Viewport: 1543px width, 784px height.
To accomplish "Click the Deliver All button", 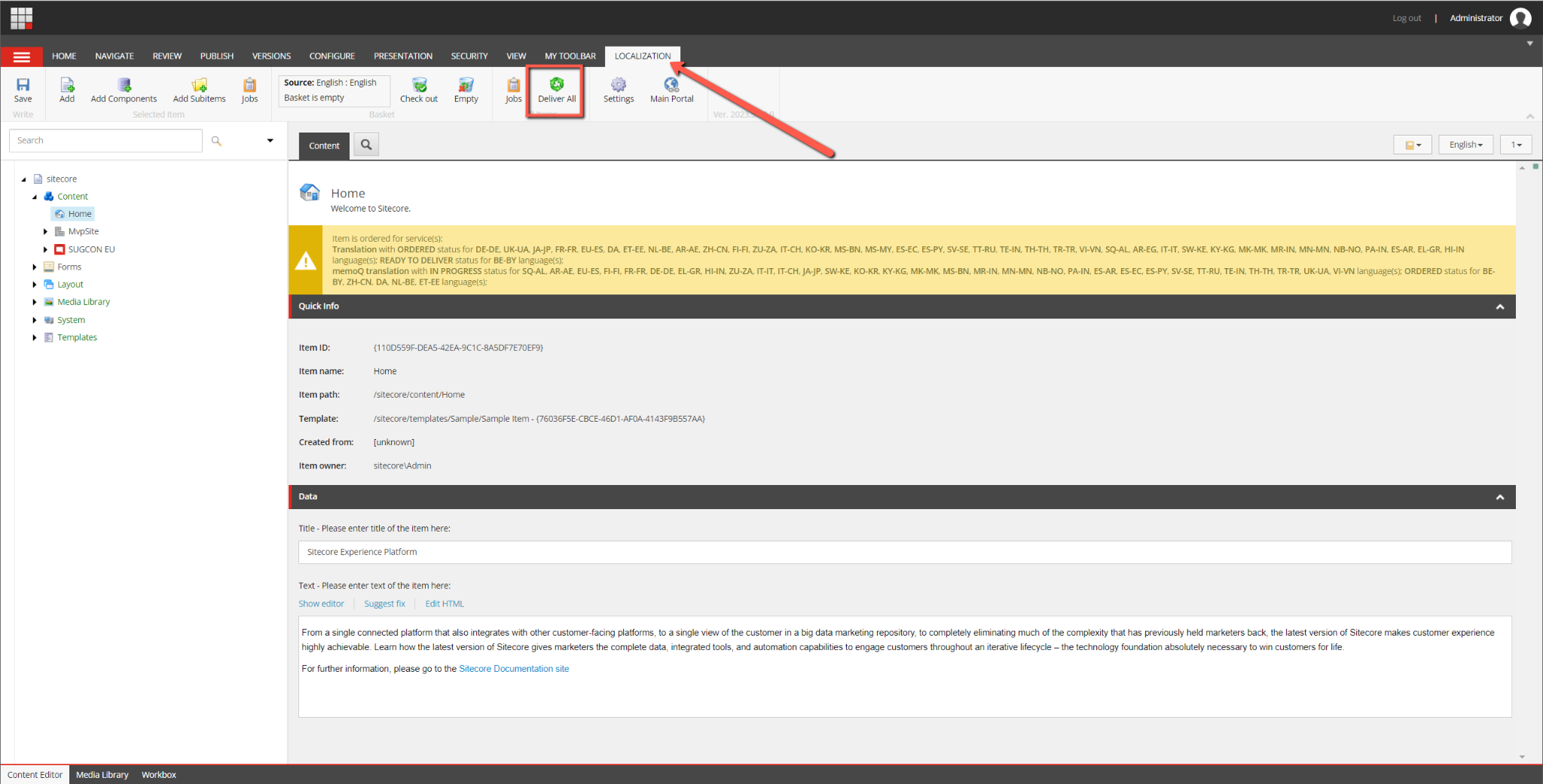I will [557, 90].
